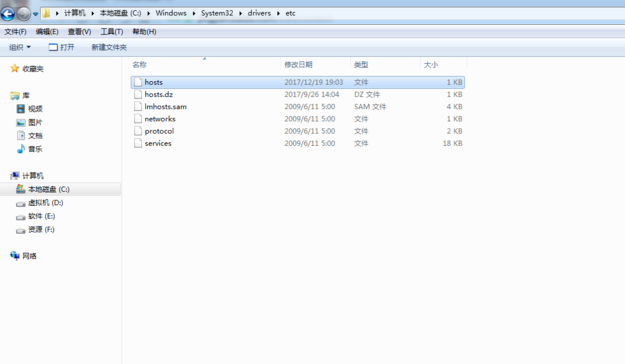Select 本地磁盘 (C:) in address path
This screenshot has width=625, height=364.
point(120,13)
